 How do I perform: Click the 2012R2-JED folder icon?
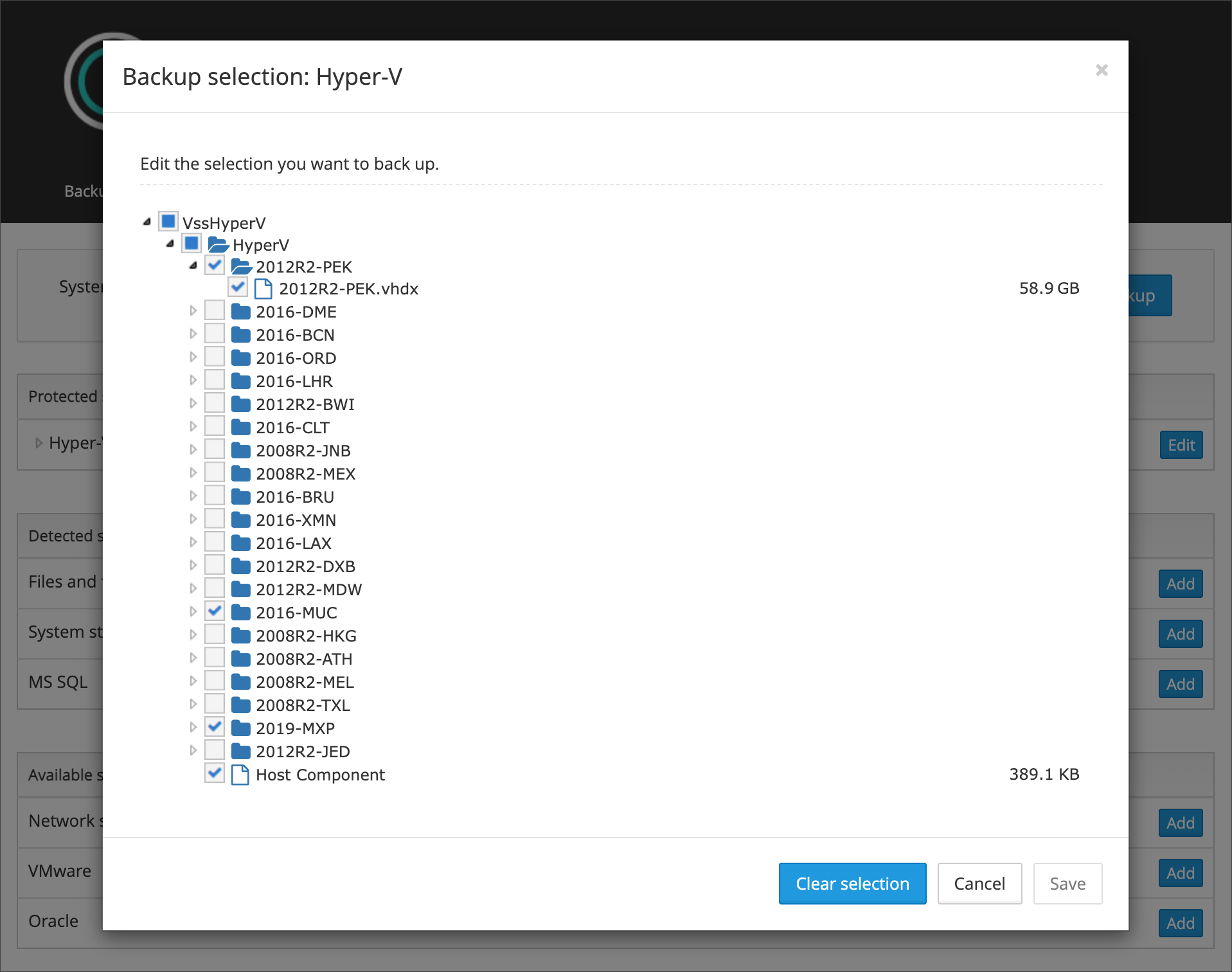[x=241, y=751]
